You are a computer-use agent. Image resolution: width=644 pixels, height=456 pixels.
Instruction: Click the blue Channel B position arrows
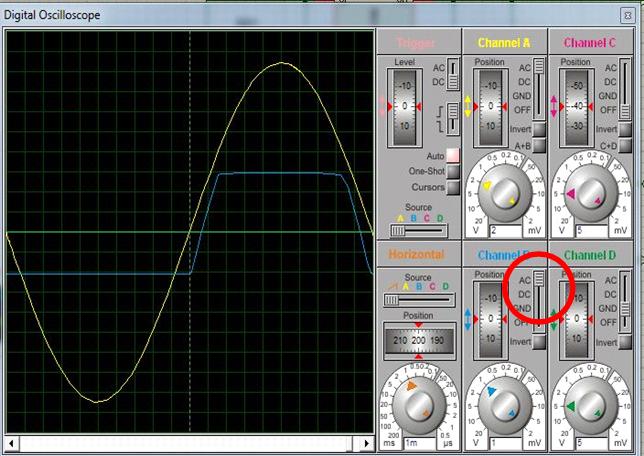[468, 319]
